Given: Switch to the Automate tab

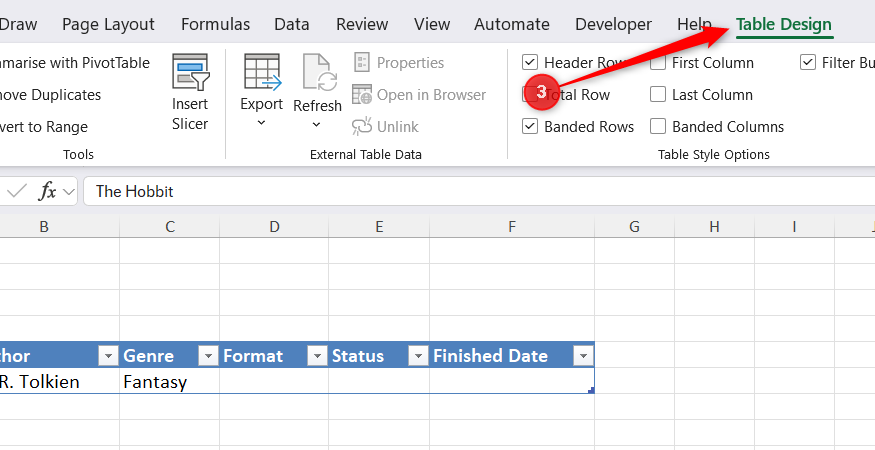Looking at the screenshot, I should (512, 24).
